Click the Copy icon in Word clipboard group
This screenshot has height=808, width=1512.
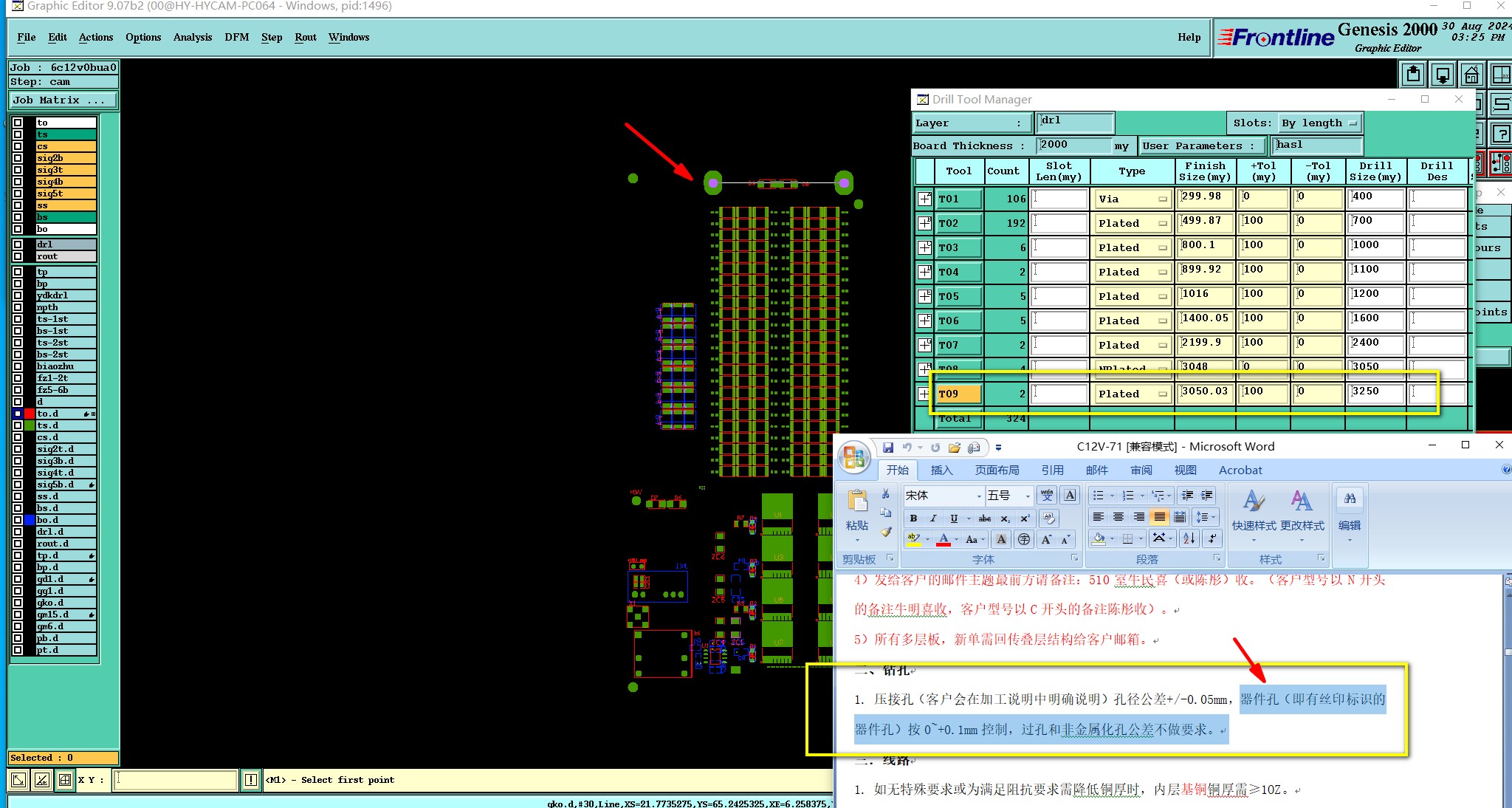coord(886,513)
